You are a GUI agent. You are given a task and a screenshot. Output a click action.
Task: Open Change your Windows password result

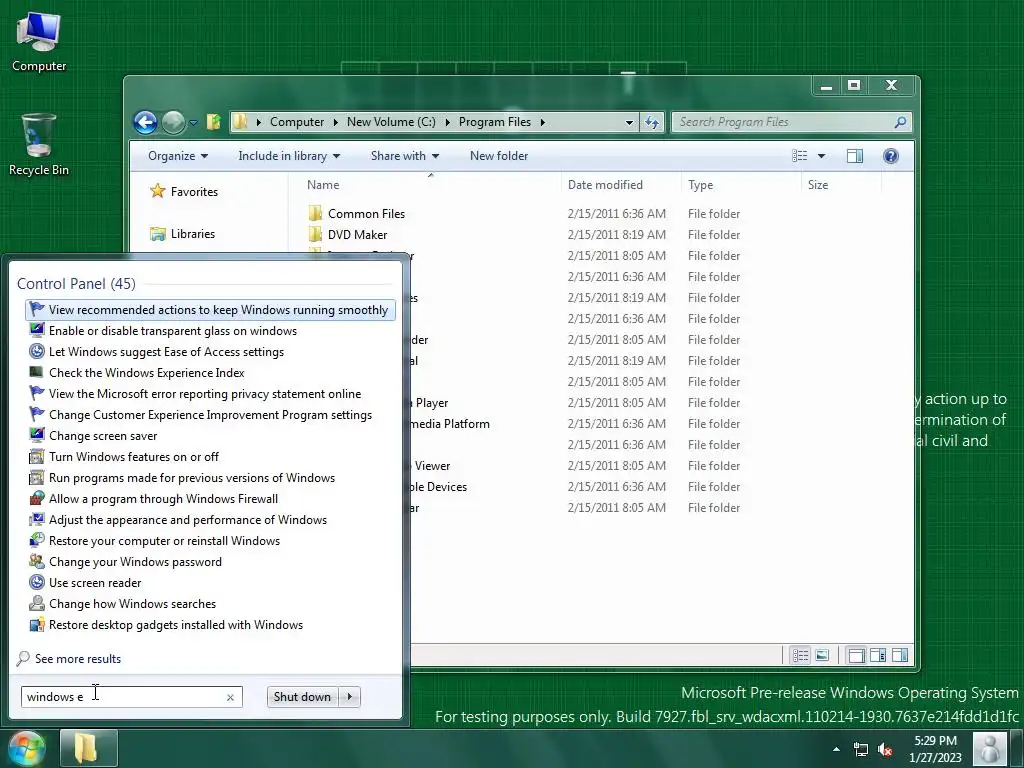tap(126, 562)
